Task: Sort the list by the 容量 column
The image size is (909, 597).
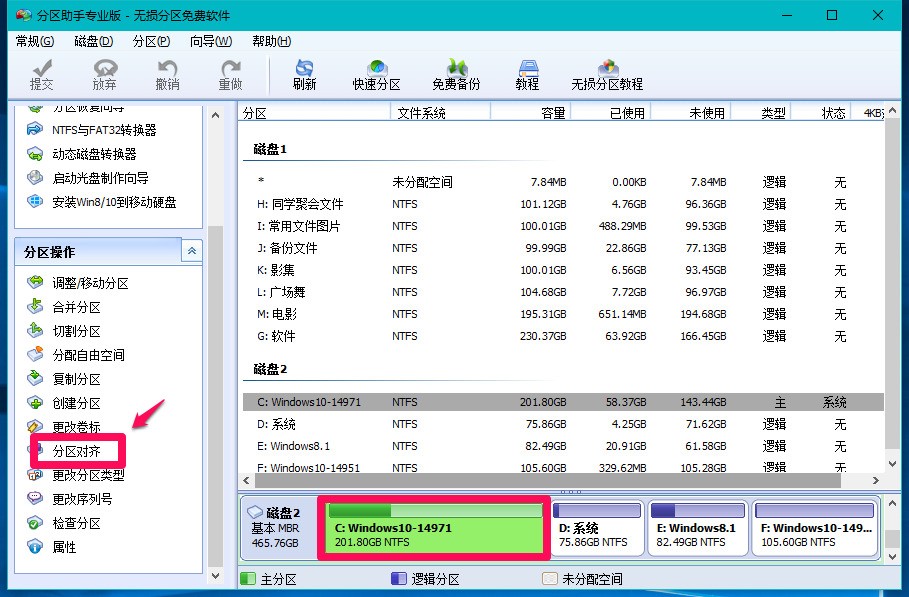Action: [x=531, y=113]
